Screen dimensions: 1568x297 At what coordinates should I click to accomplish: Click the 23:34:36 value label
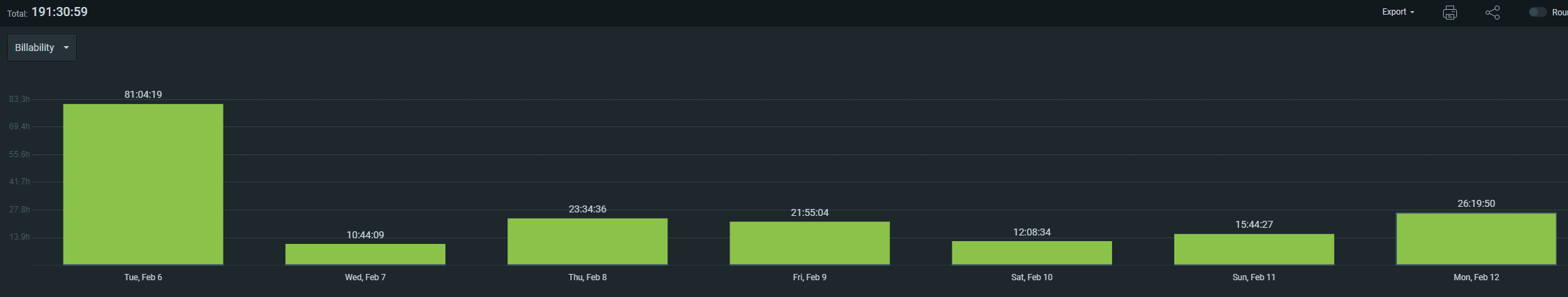coord(587,209)
